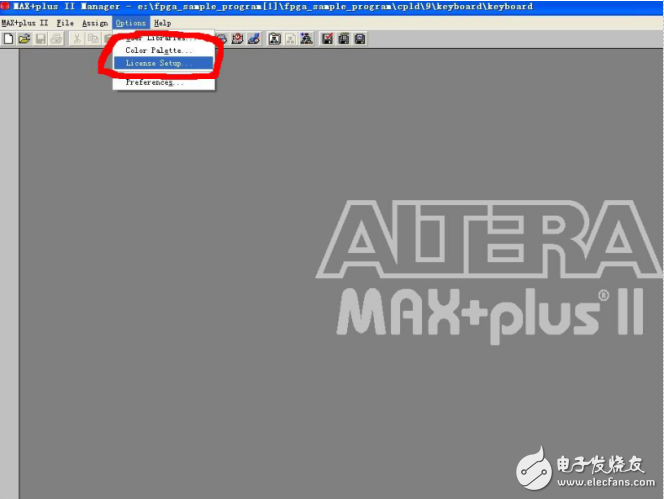Open the MAX+plus II menu
This screenshot has height=499, width=664.
tap(24, 22)
